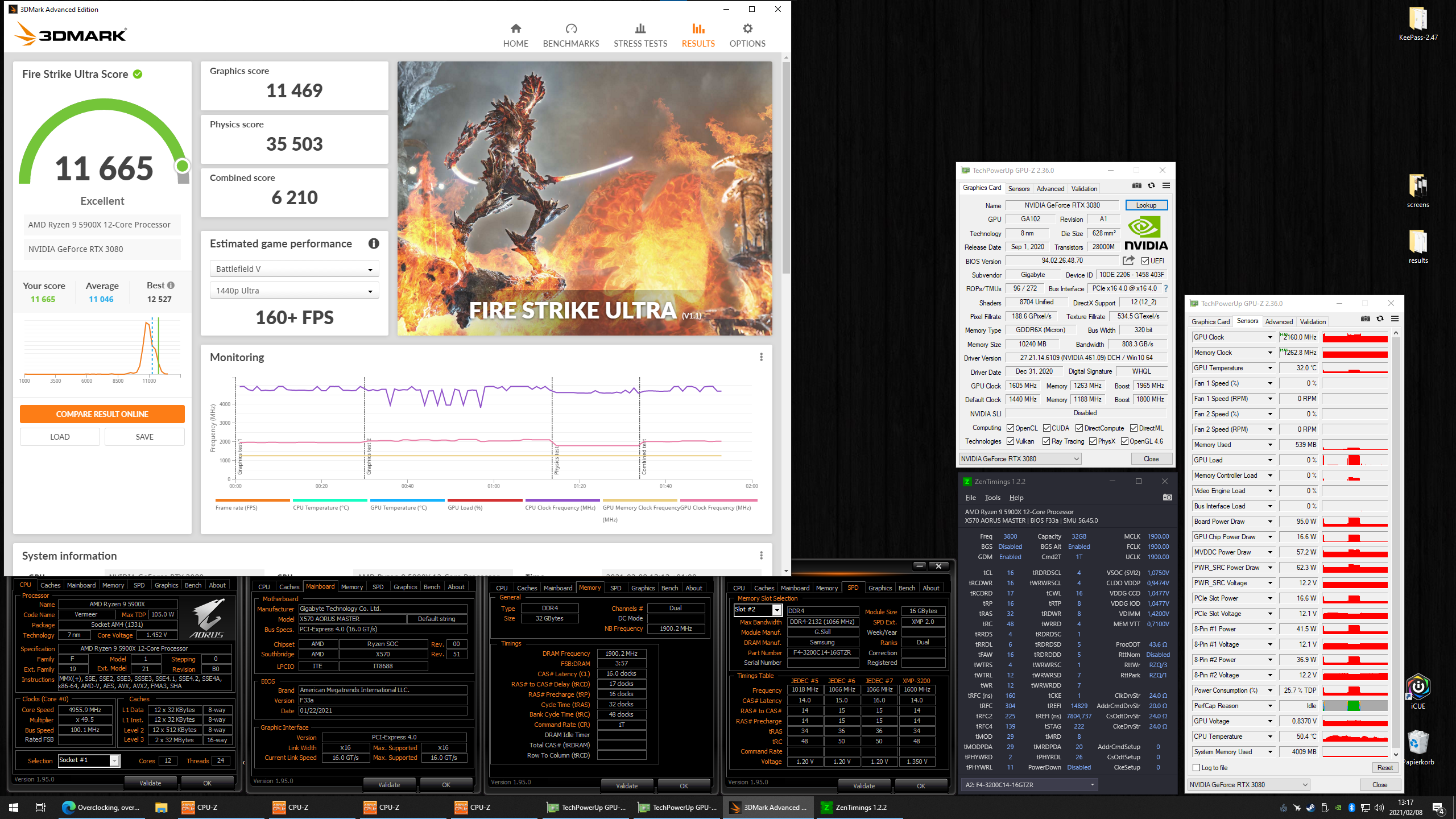
Task: Toggle the Vulkan checkbox in GPU-Z
Action: coord(1010,441)
